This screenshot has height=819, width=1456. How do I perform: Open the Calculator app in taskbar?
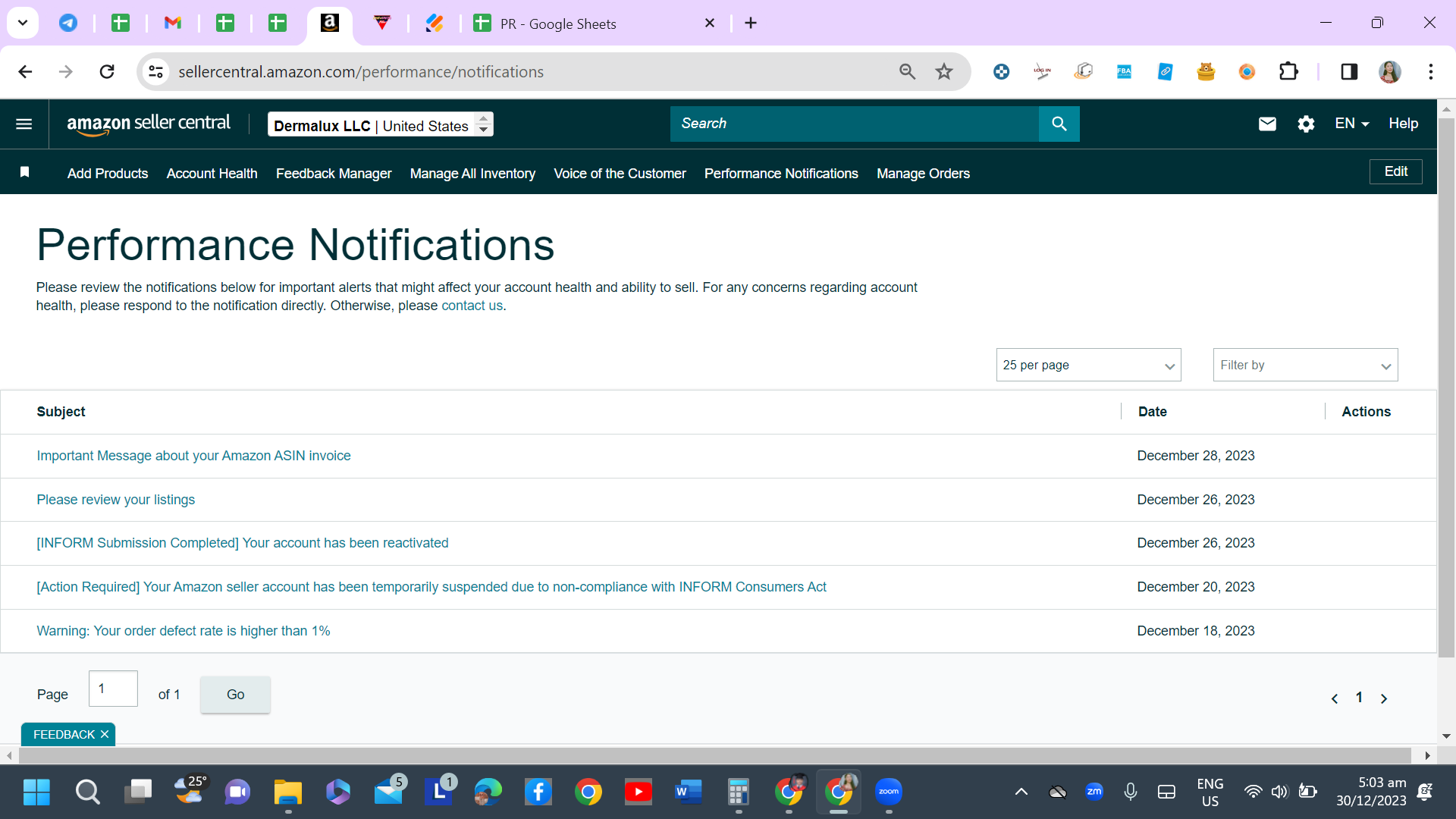pyautogui.click(x=739, y=792)
